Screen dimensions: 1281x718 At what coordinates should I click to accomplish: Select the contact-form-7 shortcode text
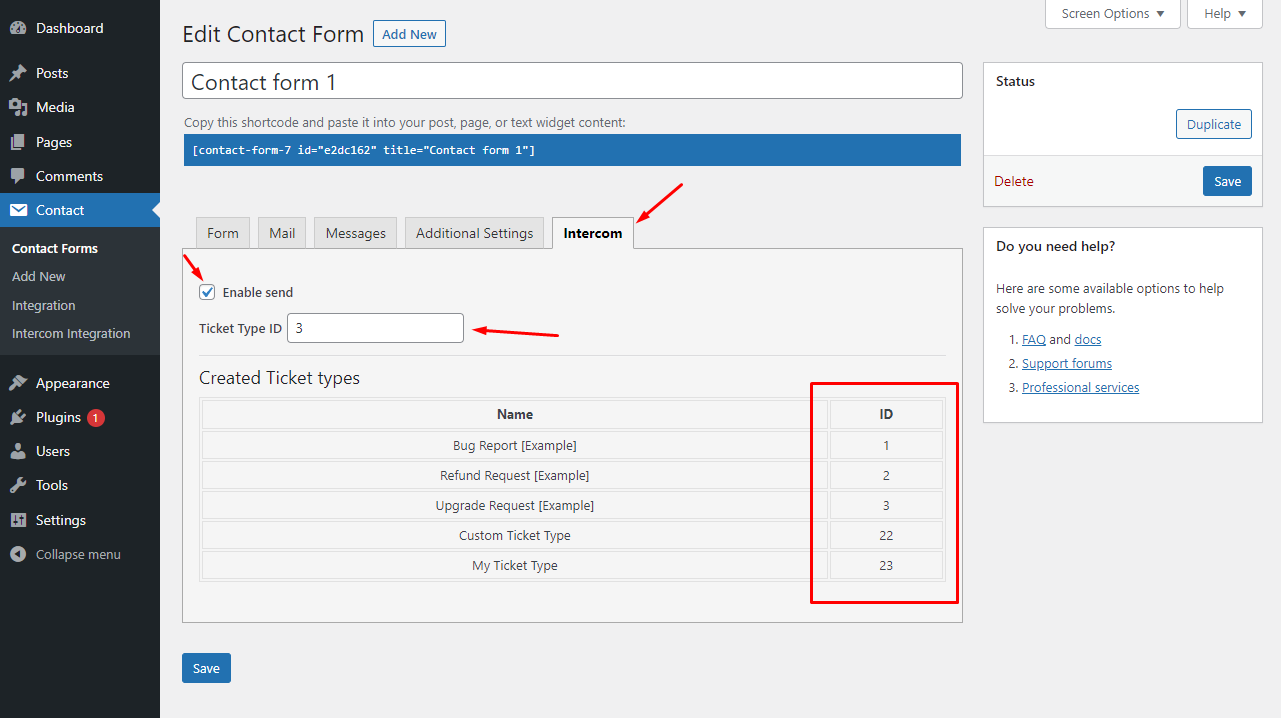(x=363, y=150)
